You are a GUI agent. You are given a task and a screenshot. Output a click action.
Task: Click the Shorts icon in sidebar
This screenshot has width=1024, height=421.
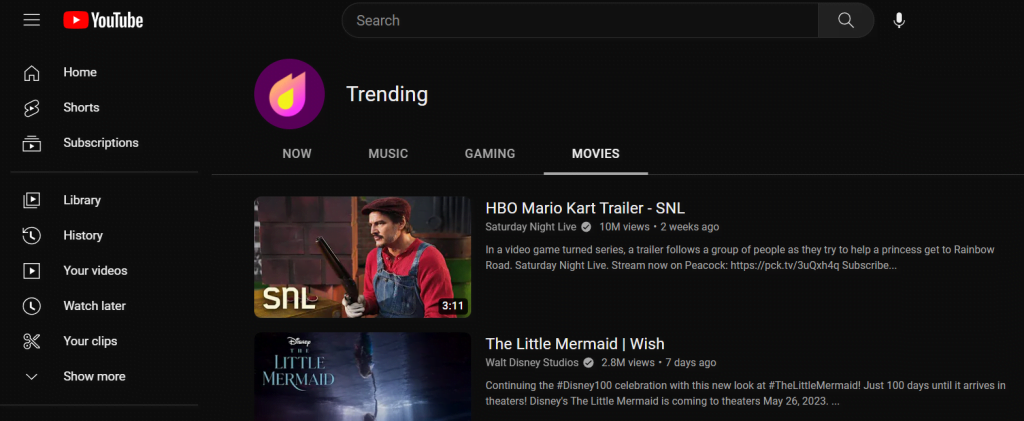pos(31,108)
